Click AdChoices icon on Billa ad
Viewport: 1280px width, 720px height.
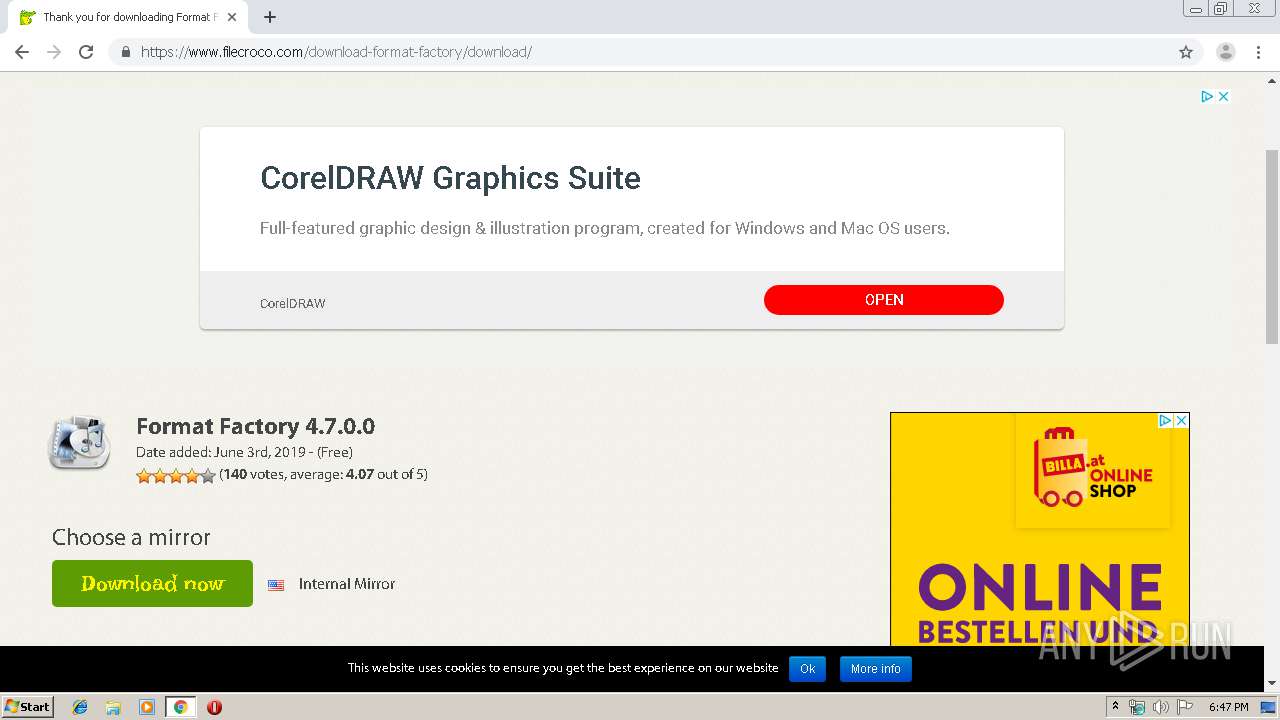coord(1165,421)
